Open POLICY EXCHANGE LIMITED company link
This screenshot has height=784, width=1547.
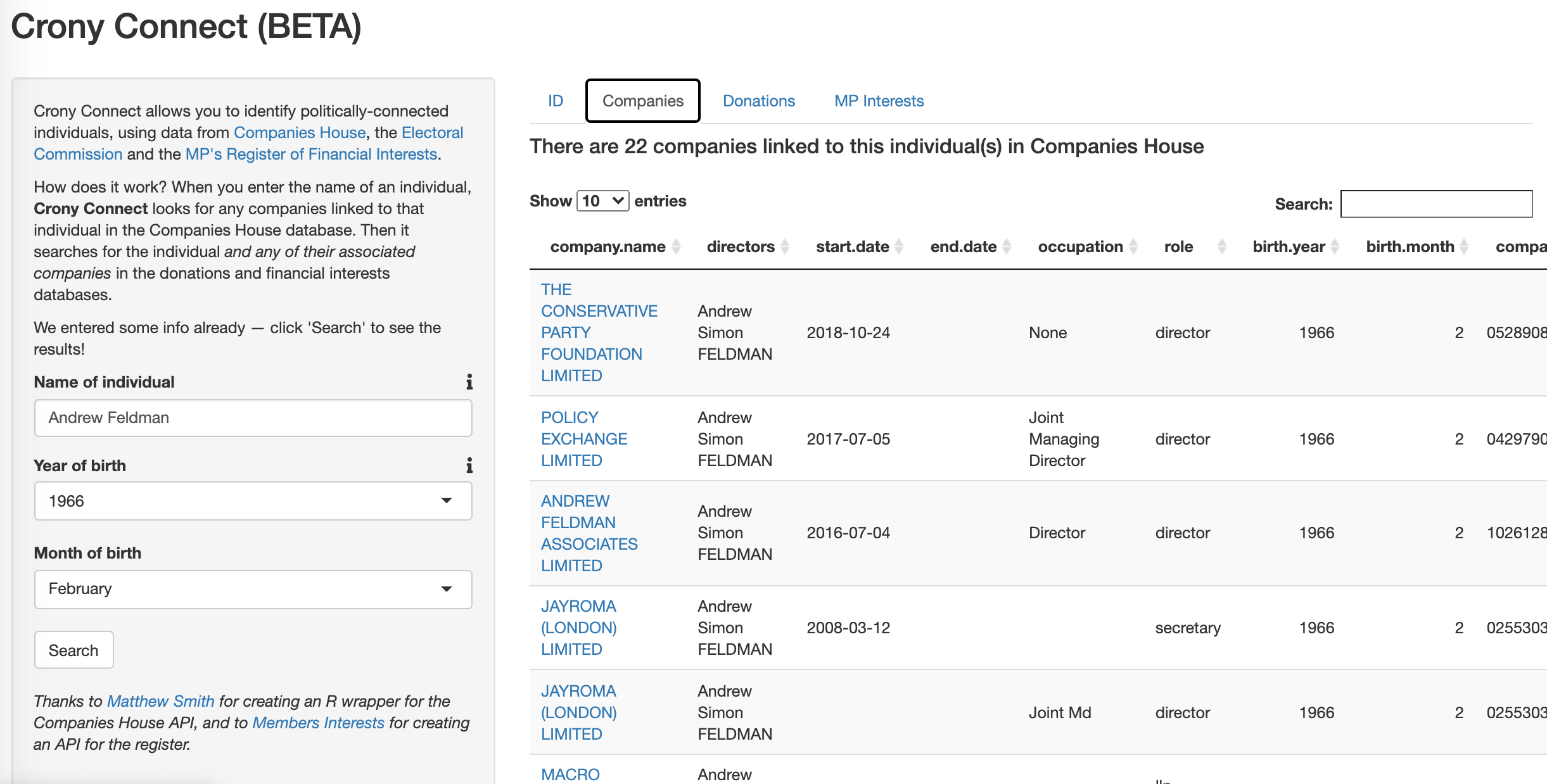click(x=584, y=439)
